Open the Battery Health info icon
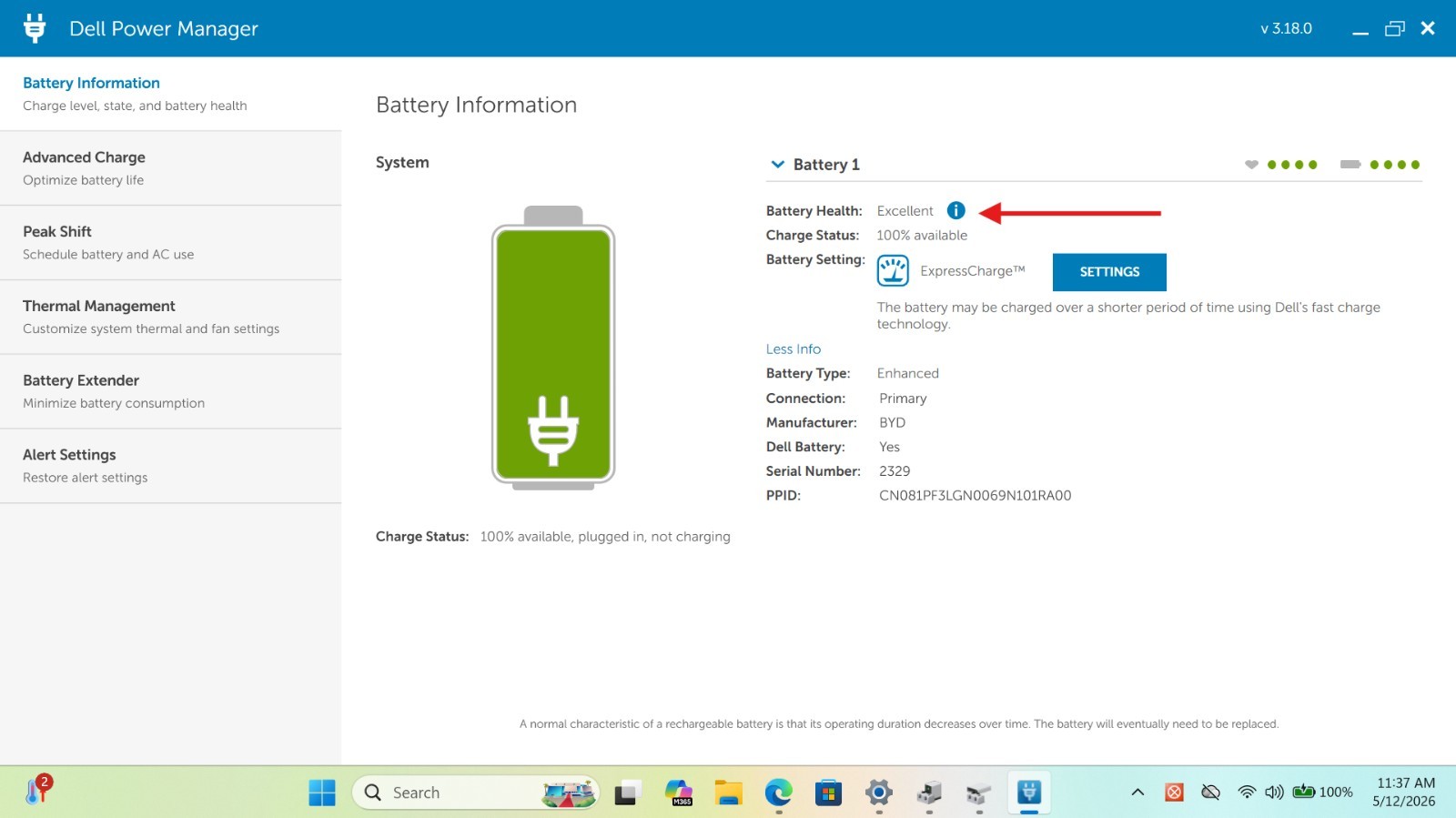 coord(955,210)
